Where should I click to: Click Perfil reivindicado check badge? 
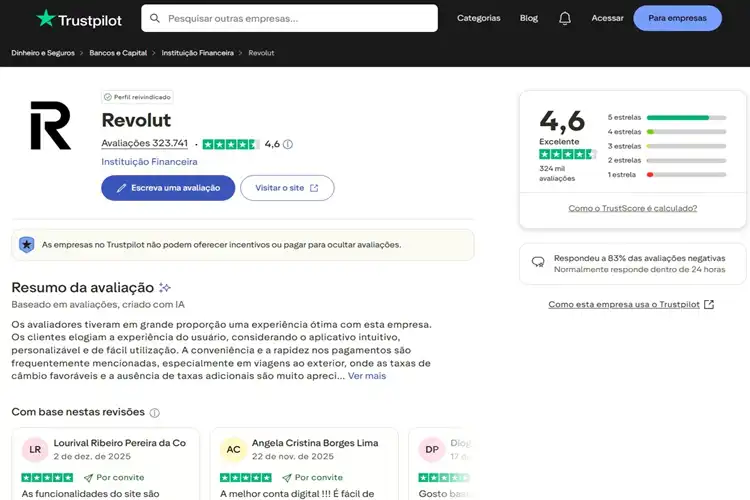tap(137, 97)
